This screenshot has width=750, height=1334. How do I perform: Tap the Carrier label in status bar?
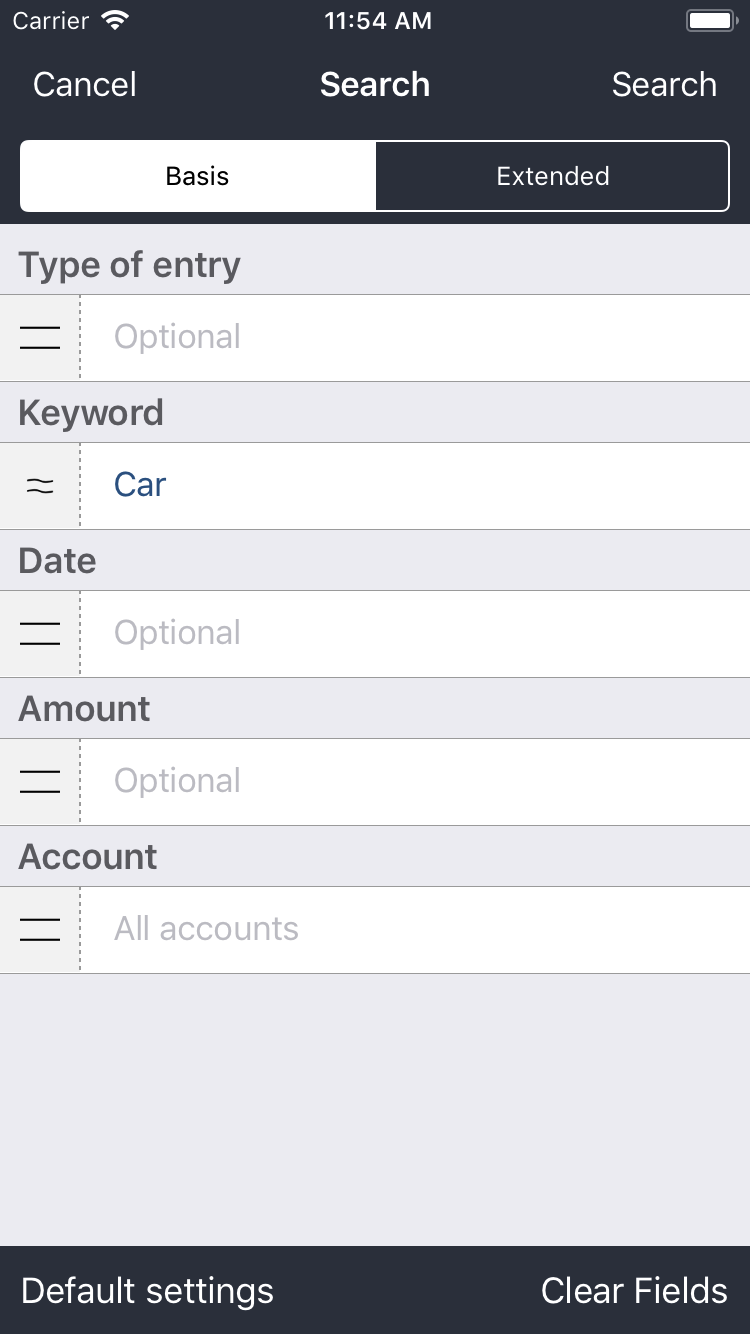click(51, 21)
